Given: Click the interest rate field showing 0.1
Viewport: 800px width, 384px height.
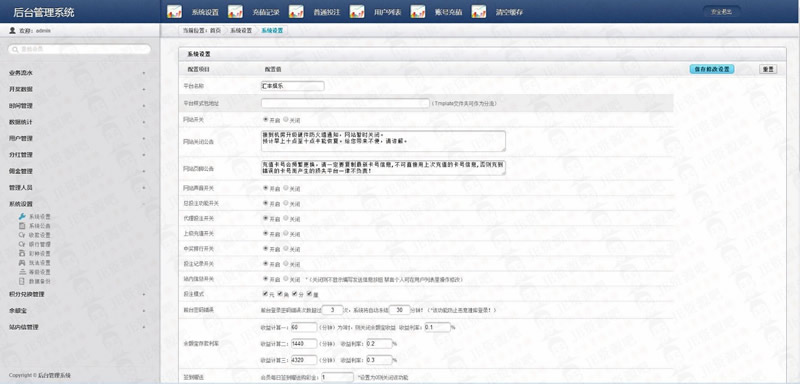Looking at the screenshot, I should (437, 327).
